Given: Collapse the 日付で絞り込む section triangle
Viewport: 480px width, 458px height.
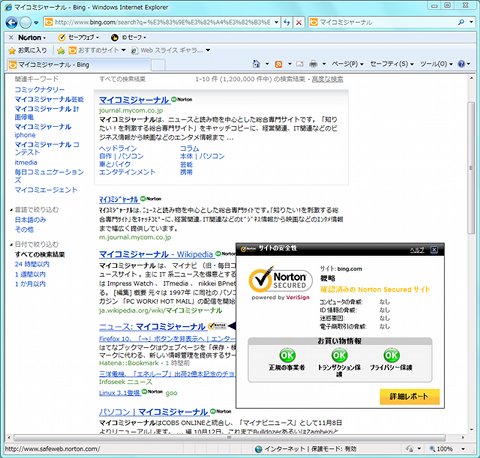Looking at the screenshot, I should click(11, 244).
